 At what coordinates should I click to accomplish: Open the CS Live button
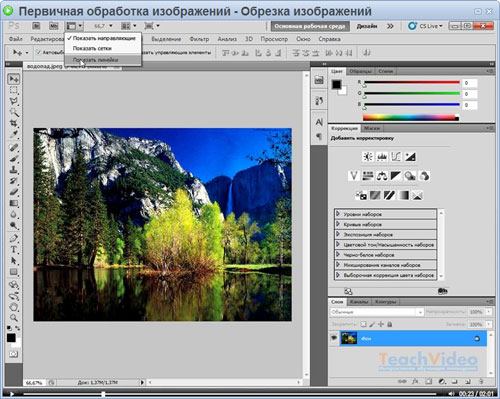pos(426,26)
